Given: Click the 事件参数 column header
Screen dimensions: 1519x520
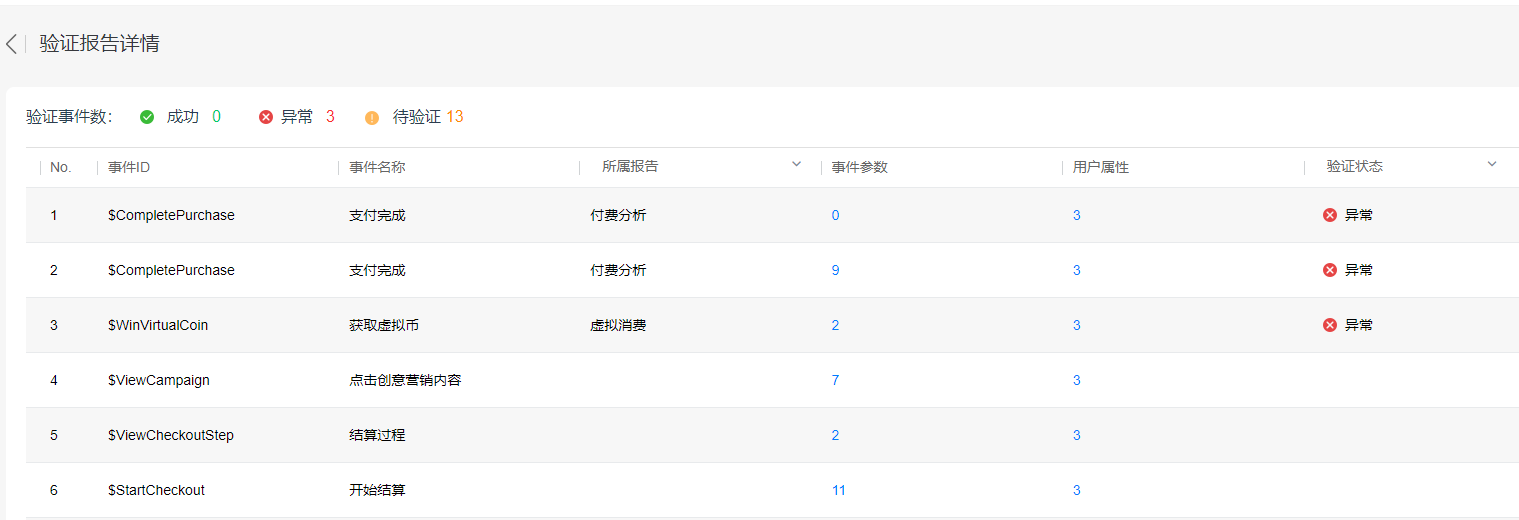Looking at the screenshot, I should pyautogui.click(x=859, y=167).
